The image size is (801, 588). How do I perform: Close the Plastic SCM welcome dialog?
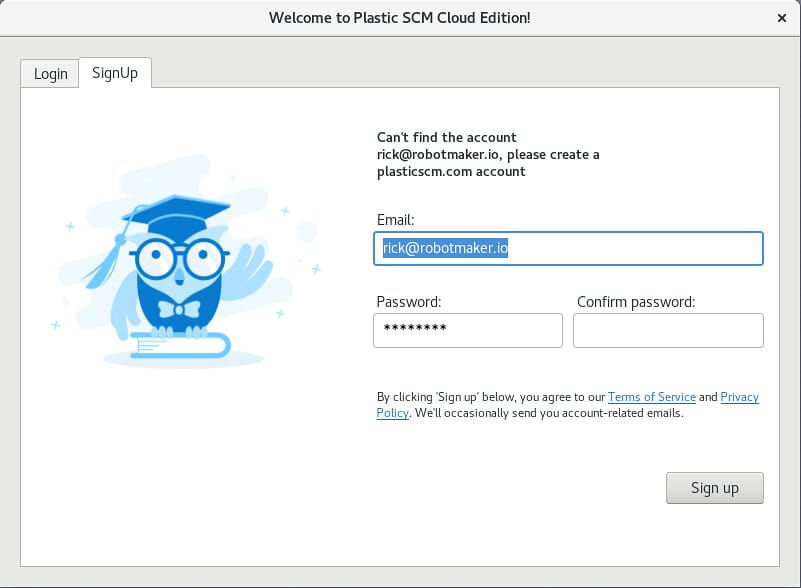click(784, 17)
